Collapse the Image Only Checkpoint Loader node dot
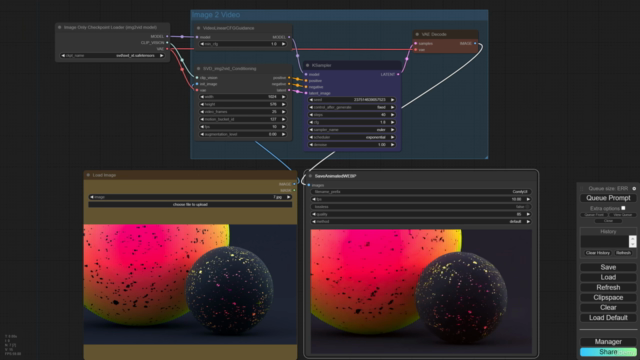Screen dimensions: 640x360 pyautogui.click(x=60, y=27)
